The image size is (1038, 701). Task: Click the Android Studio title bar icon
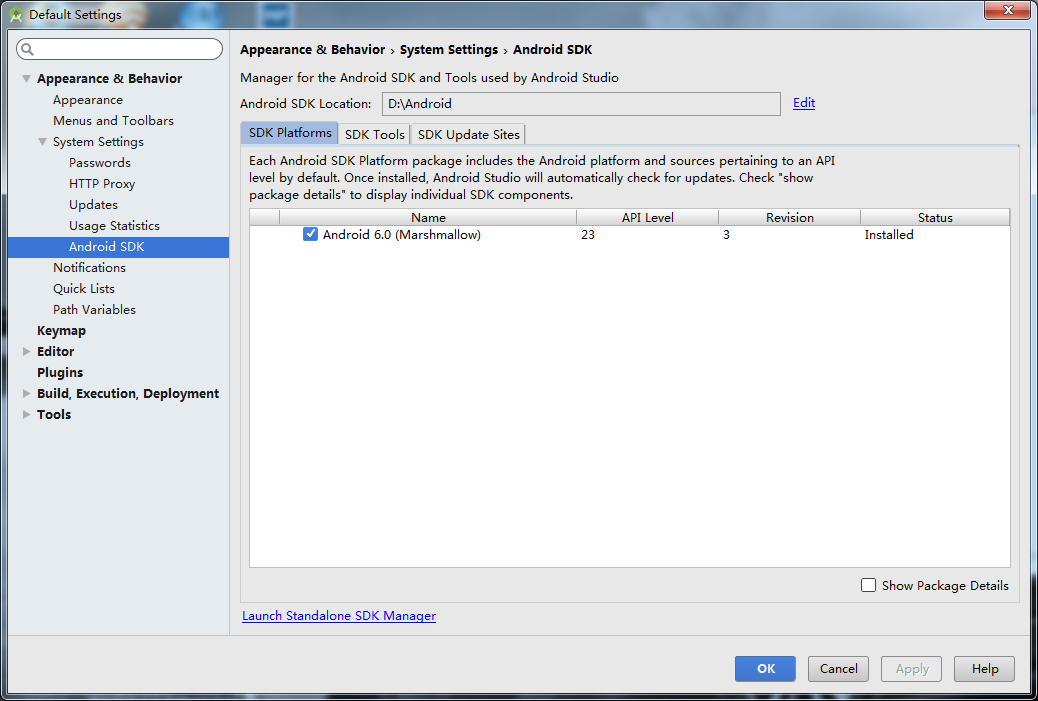[x=16, y=15]
